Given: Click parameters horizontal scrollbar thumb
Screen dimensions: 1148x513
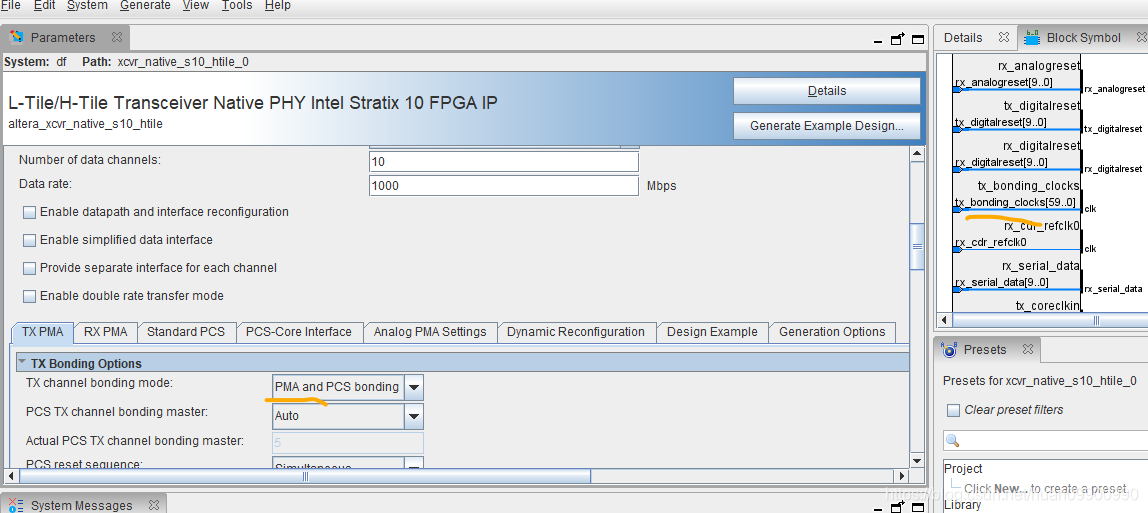Looking at the screenshot, I should 305,476.
